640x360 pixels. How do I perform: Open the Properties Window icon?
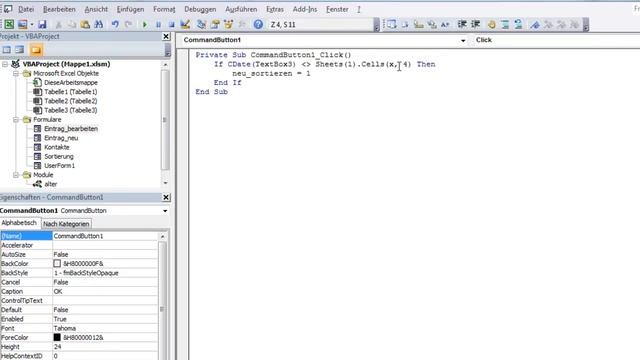[x=215, y=24]
